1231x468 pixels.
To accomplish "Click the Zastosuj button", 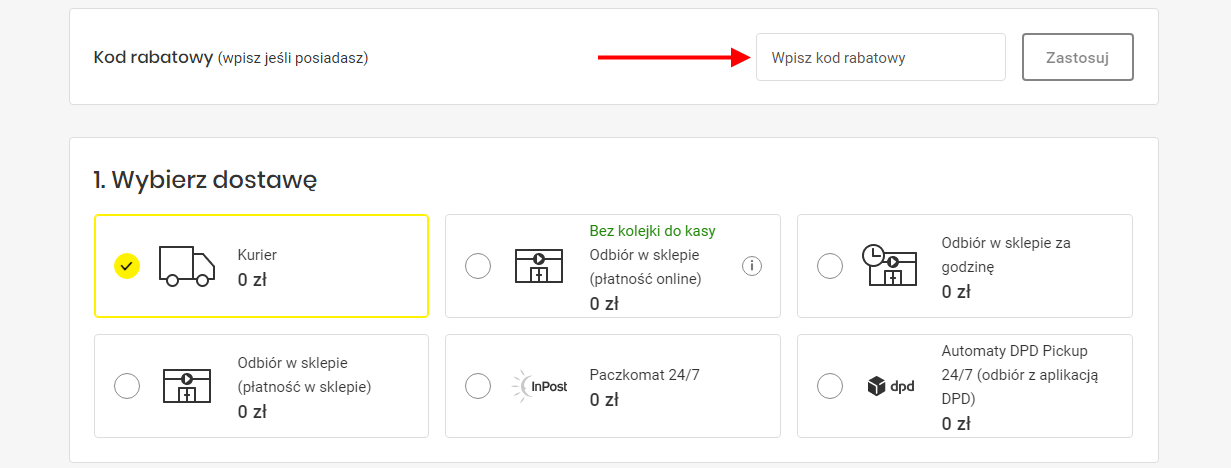I will tap(1078, 57).
